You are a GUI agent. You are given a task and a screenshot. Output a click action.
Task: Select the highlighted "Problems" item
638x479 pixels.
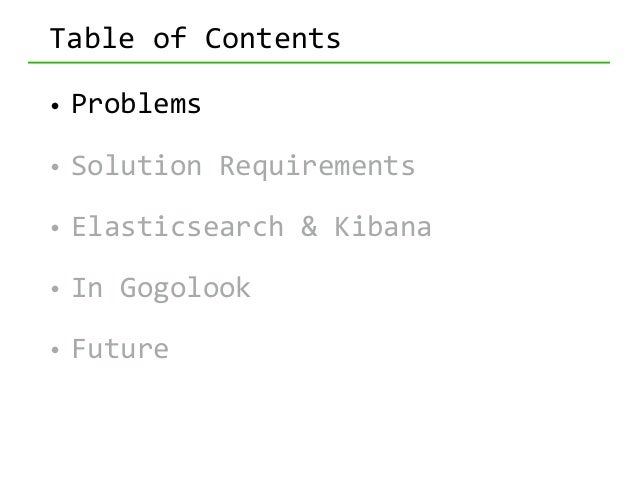click(x=136, y=104)
